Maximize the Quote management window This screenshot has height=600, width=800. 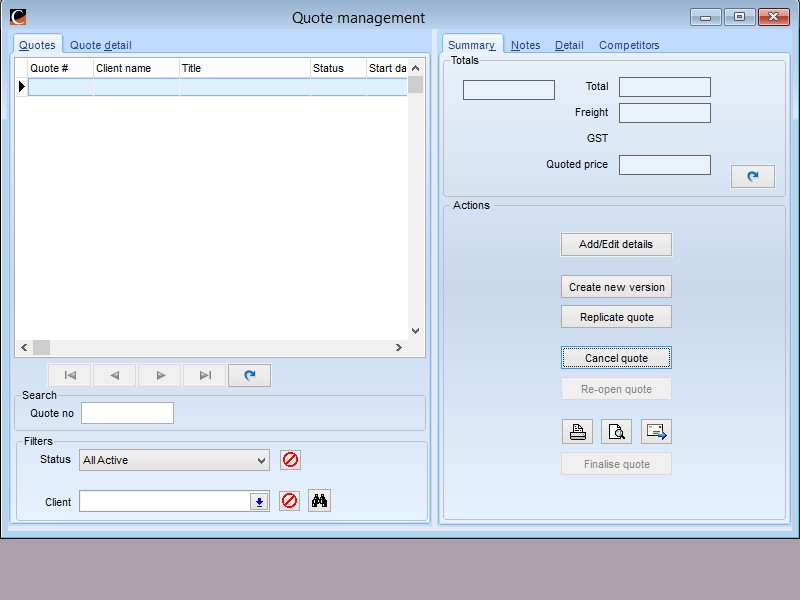739,17
